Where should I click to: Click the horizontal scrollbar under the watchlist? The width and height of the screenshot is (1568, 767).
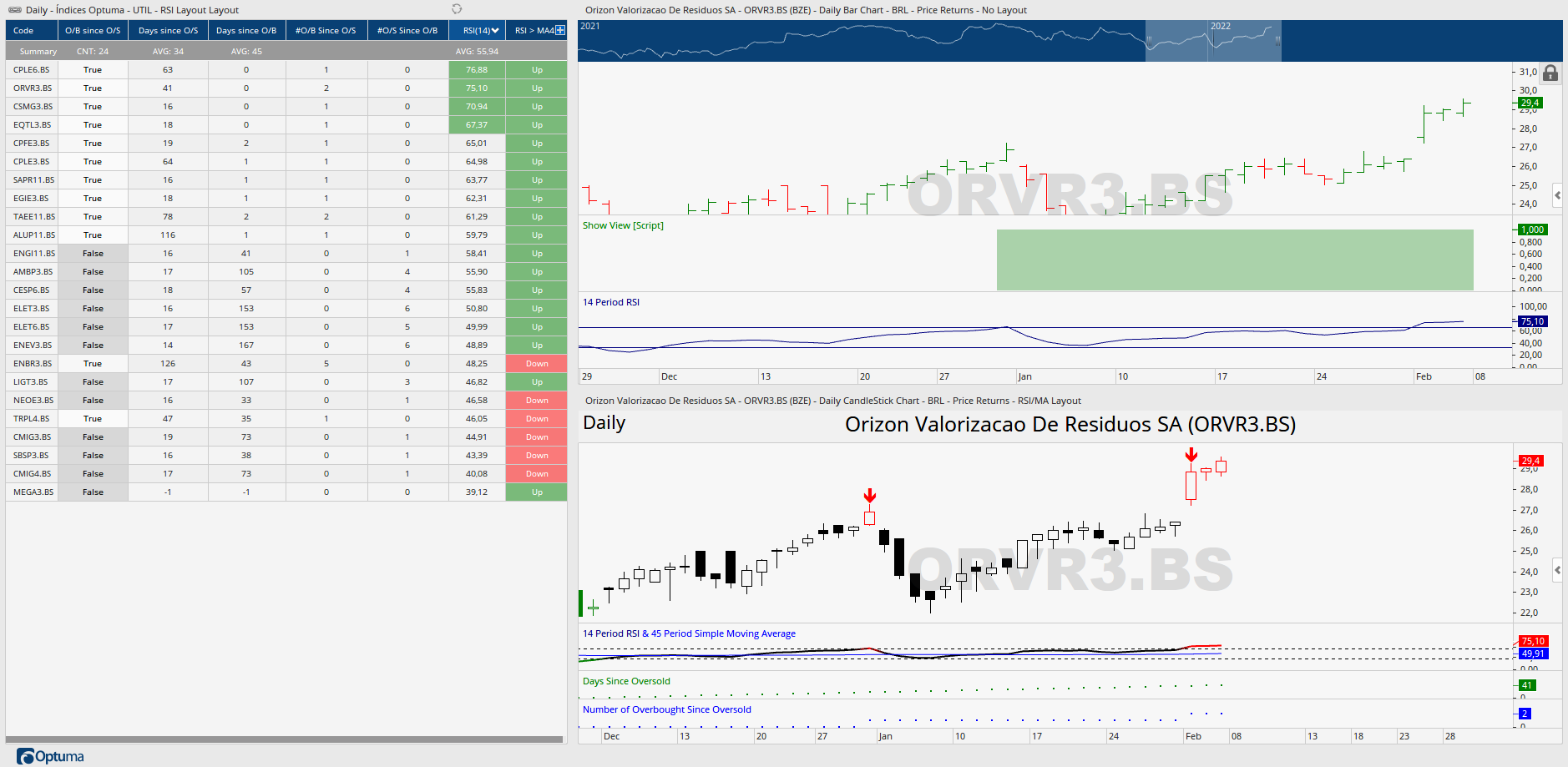pos(285,739)
